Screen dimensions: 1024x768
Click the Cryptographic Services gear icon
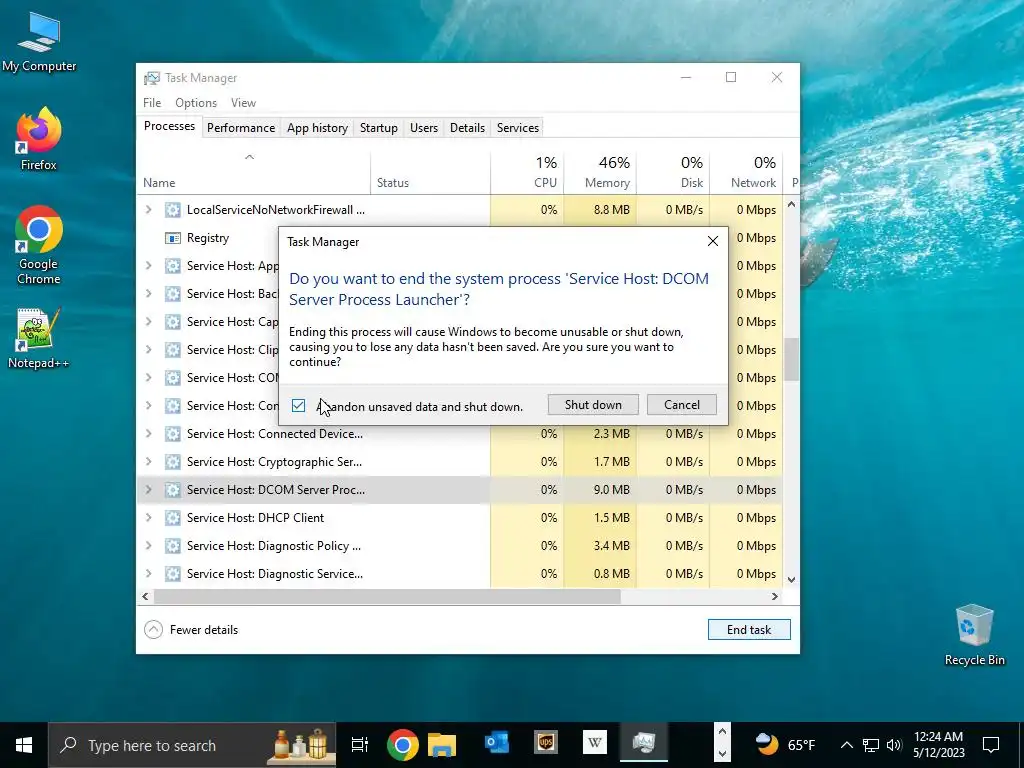pos(172,462)
